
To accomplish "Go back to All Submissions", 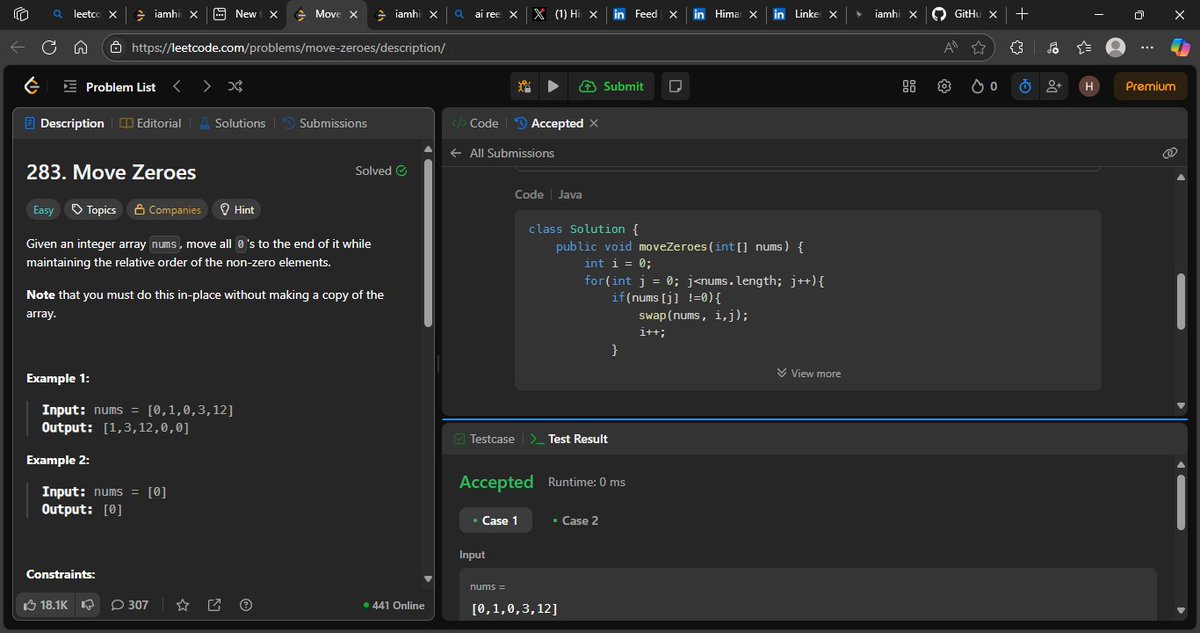I will pyautogui.click(x=502, y=153).
